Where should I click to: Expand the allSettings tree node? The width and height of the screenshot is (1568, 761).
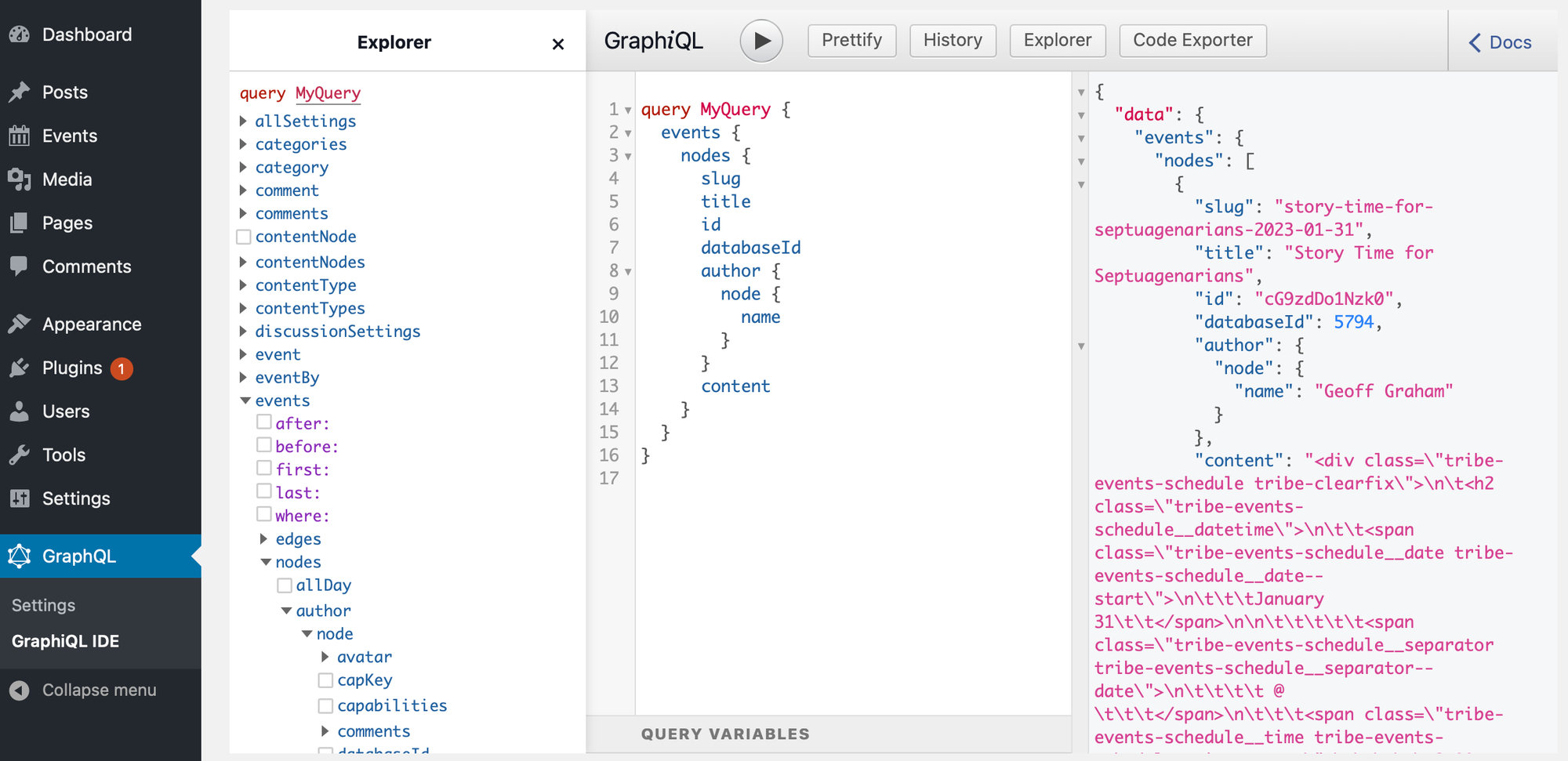244,121
